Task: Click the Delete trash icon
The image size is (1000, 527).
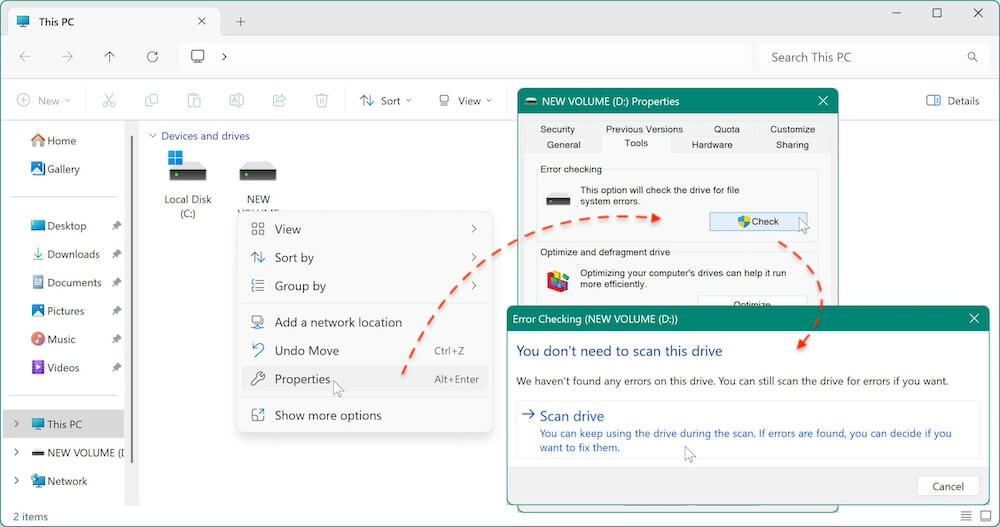Action: point(321,100)
